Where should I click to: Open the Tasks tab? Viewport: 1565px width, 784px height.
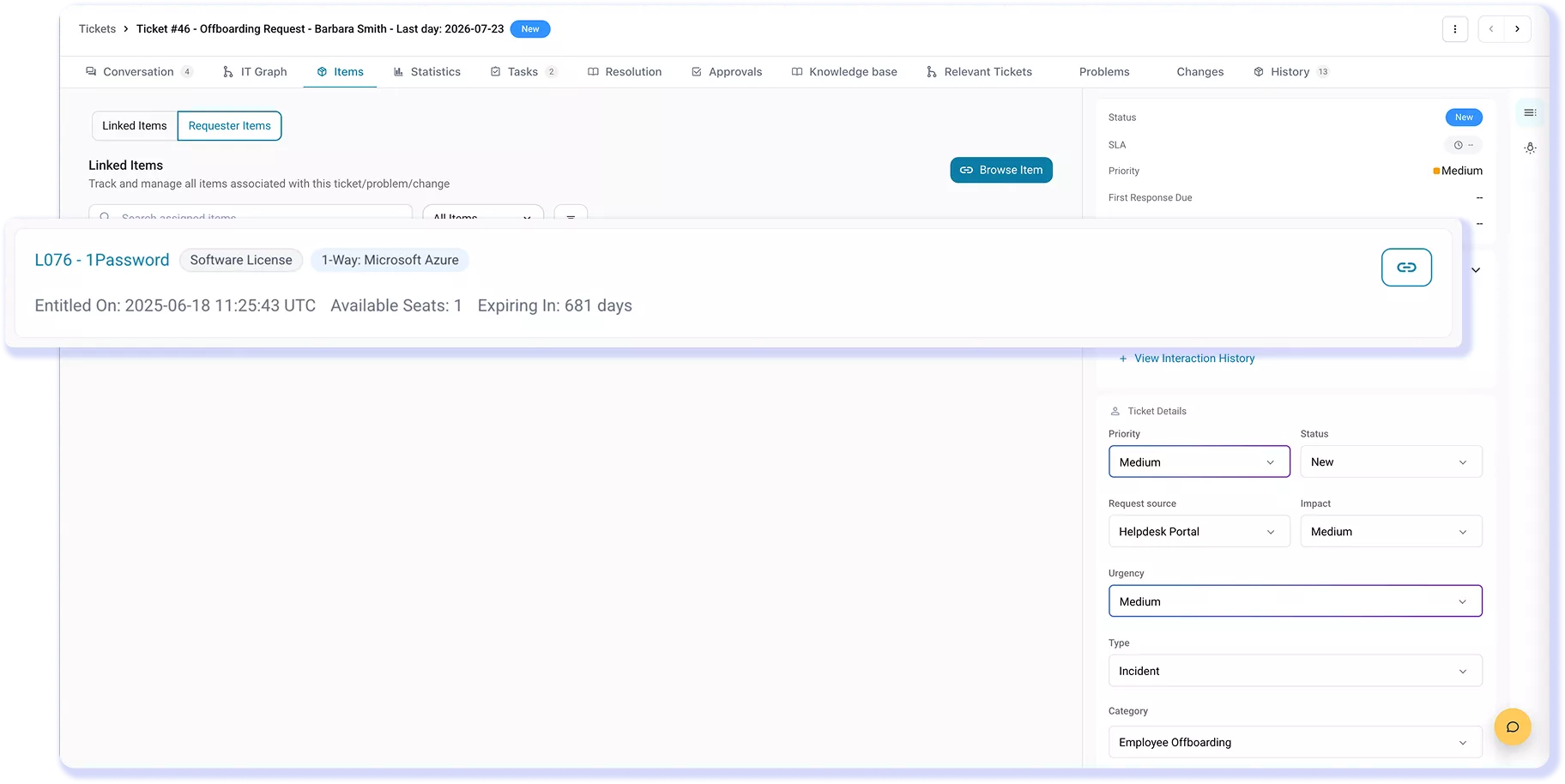point(523,72)
